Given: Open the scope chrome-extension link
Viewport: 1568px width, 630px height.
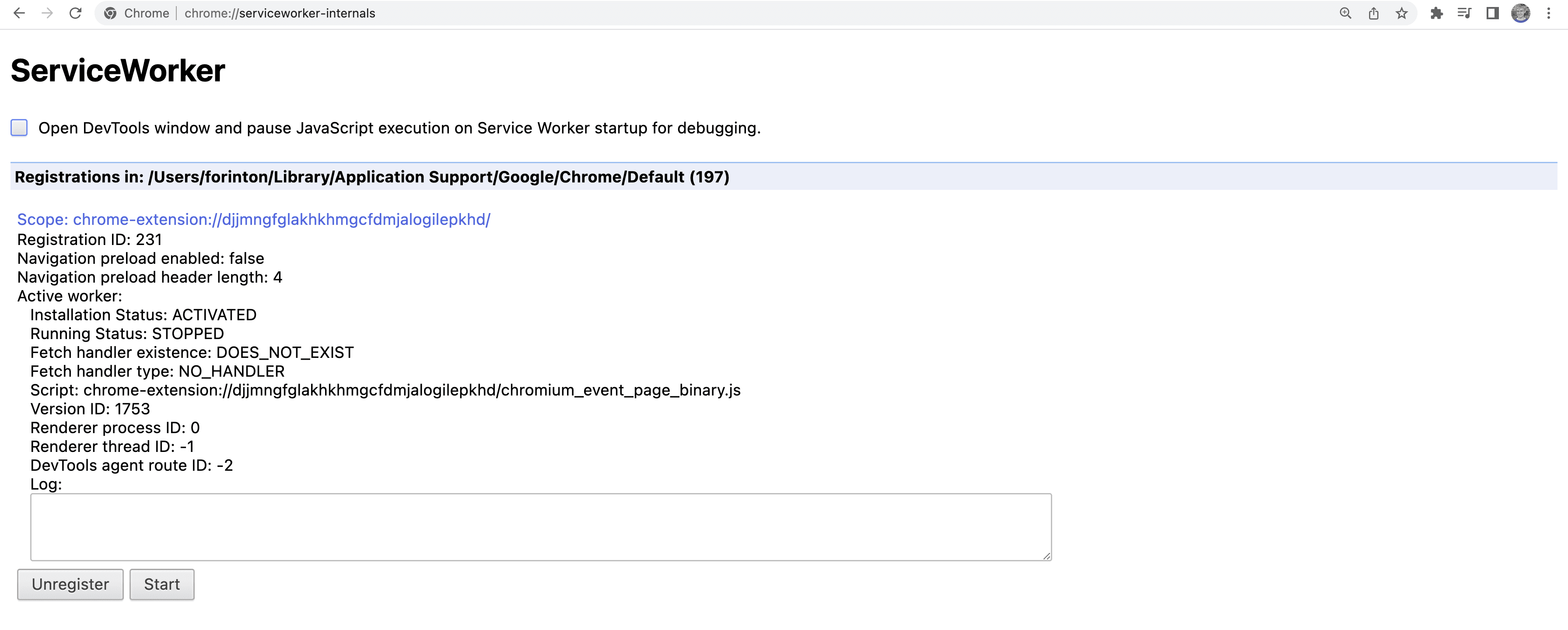Looking at the screenshot, I should pyautogui.click(x=253, y=219).
